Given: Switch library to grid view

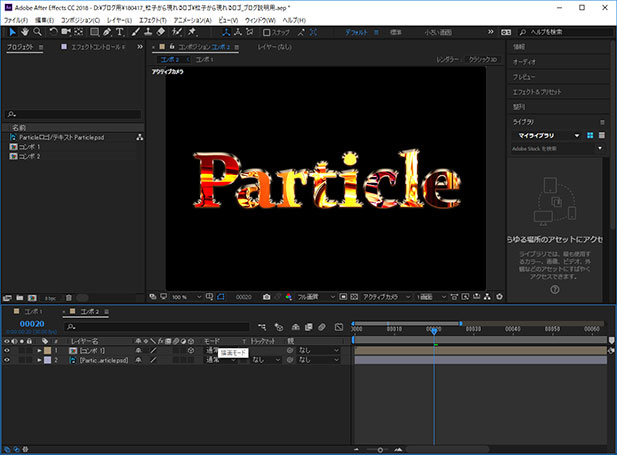Looking at the screenshot, I should pos(591,135).
